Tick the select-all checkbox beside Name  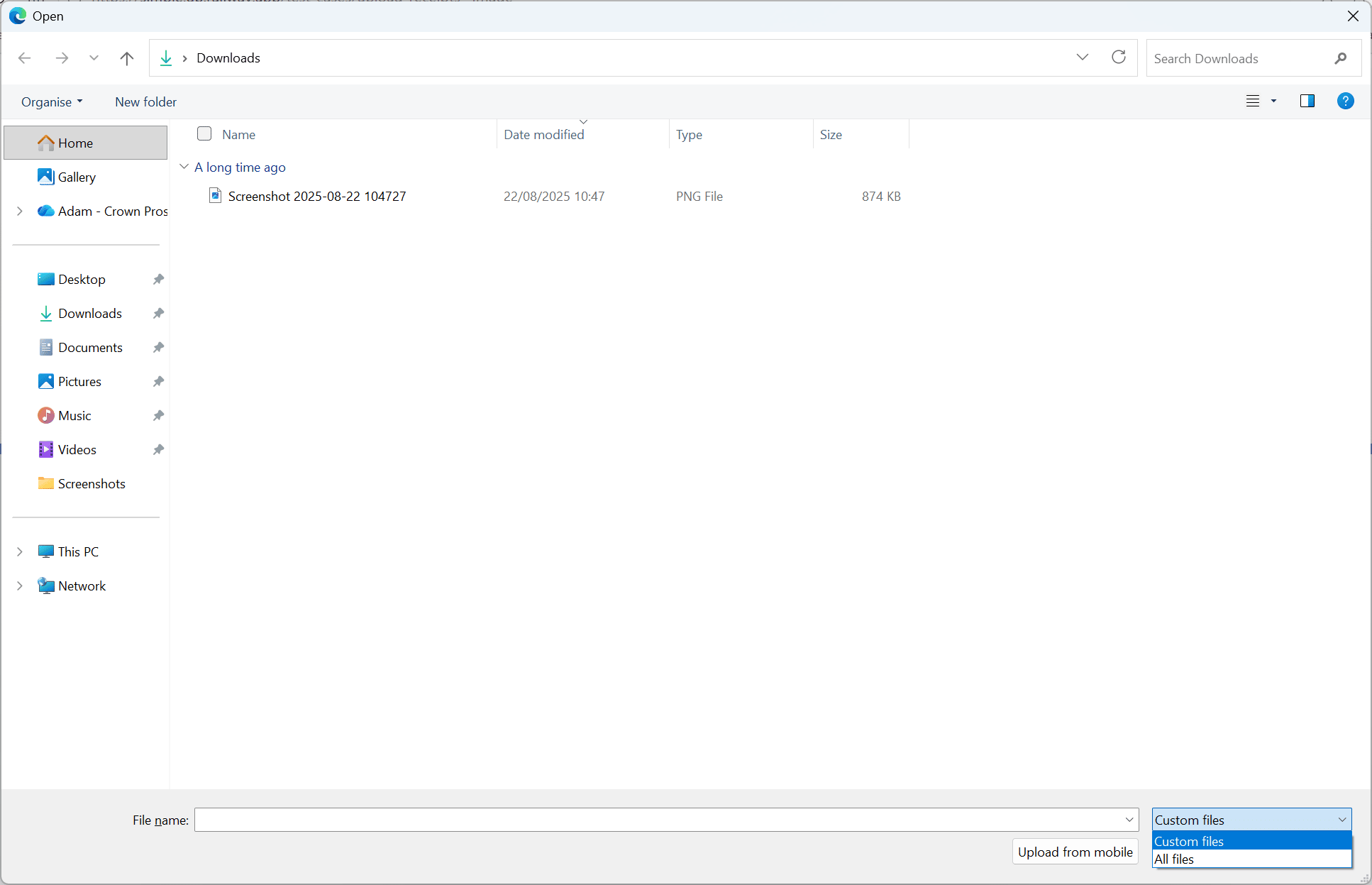click(204, 133)
